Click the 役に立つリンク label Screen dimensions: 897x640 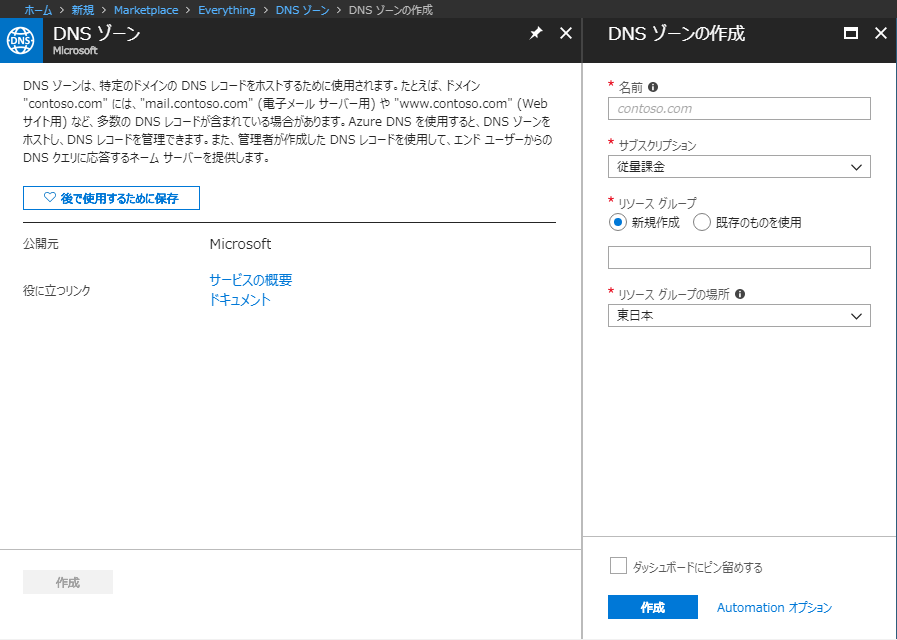coord(57,290)
